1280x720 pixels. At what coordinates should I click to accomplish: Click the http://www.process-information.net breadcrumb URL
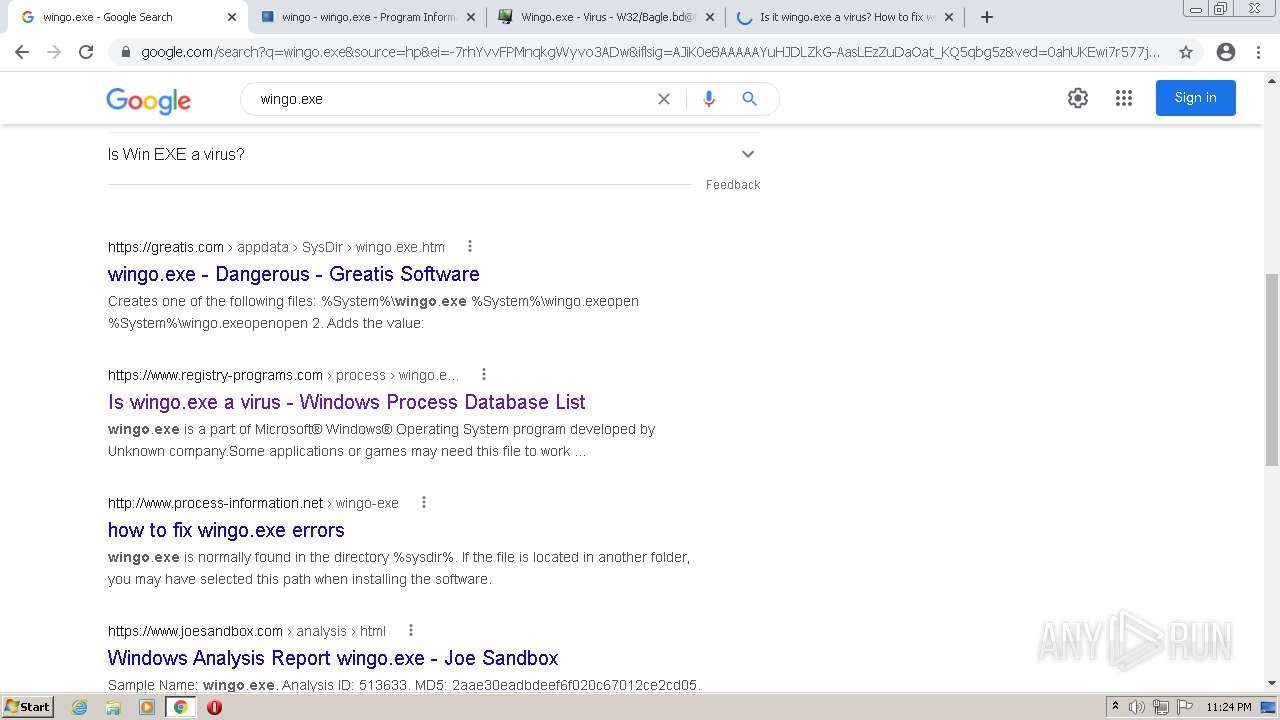pyautogui.click(x=215, y=503)
